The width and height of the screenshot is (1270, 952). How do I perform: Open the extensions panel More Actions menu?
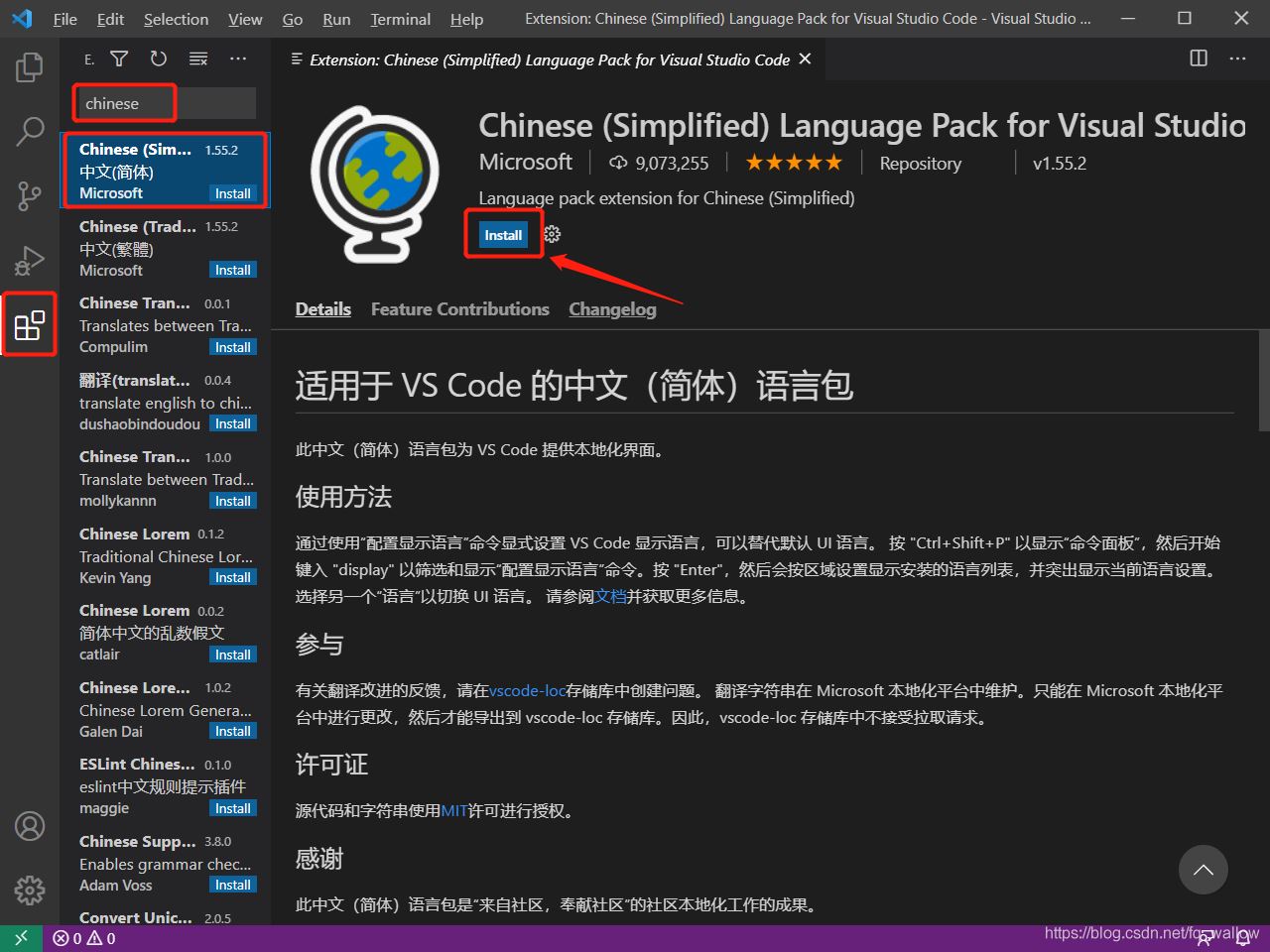(238, 59)
